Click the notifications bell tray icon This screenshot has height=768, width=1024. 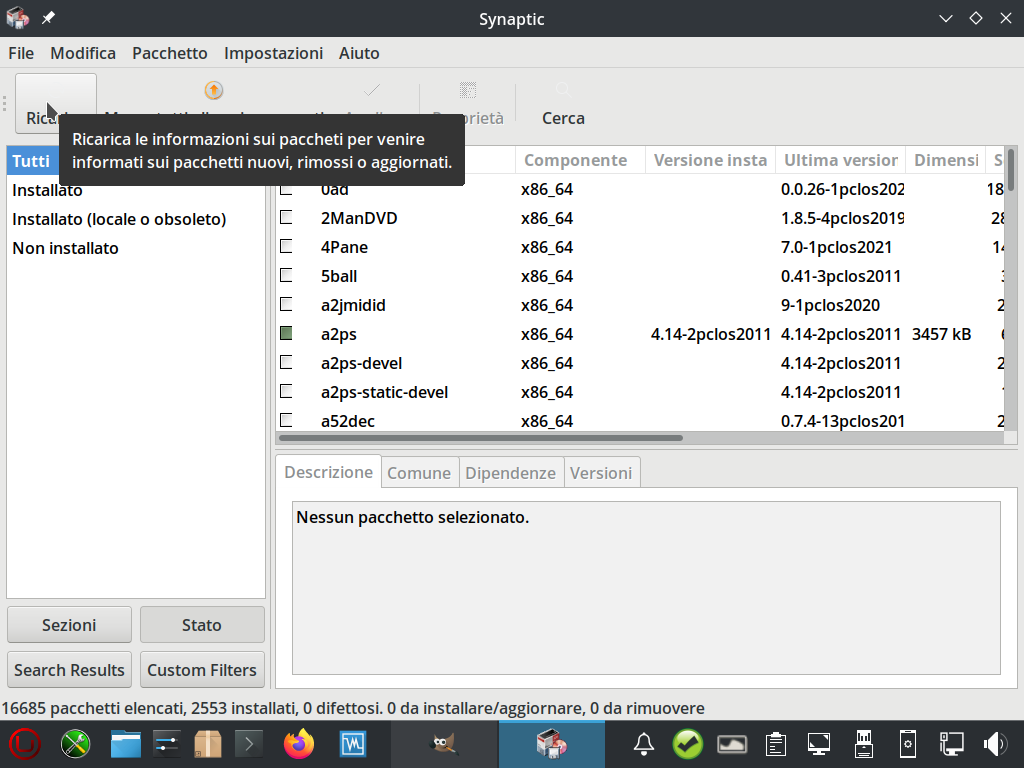pyautogui.click(x=644, y=743)
